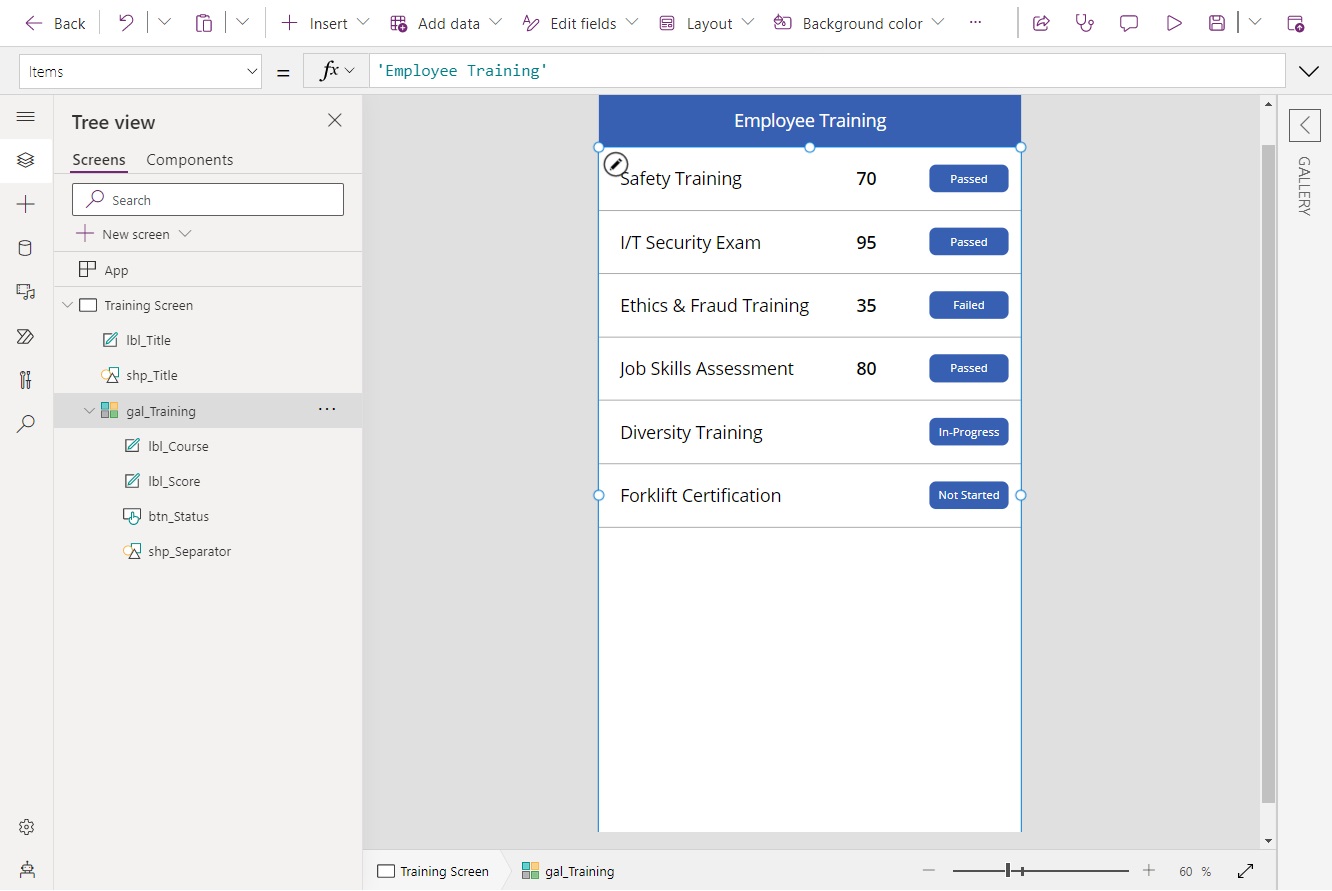Screen dimensions: 1332x891
Task: Open the Background color dropdown
Action: coord(938,22)
